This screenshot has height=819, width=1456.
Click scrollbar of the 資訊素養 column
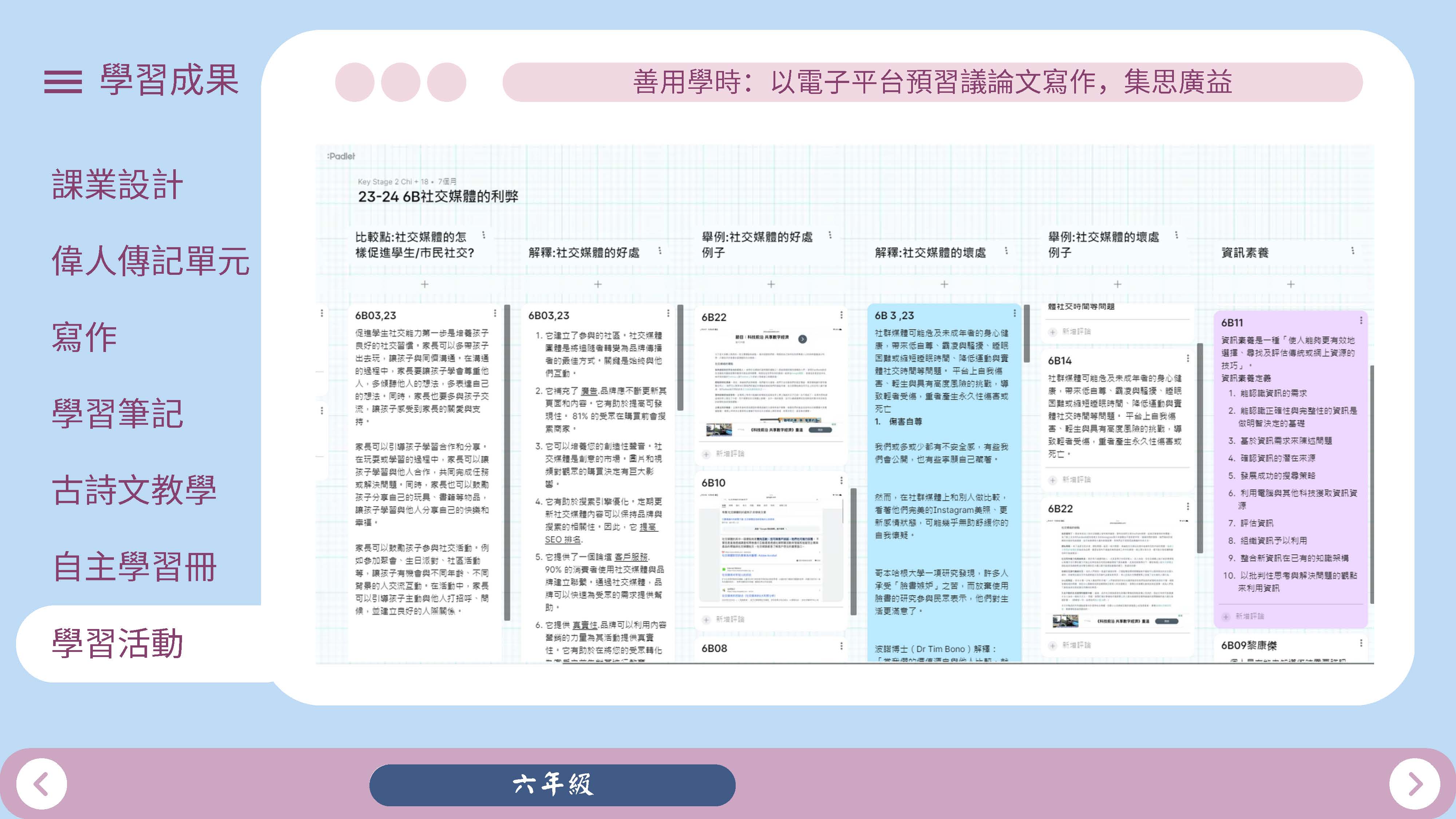1372,484
